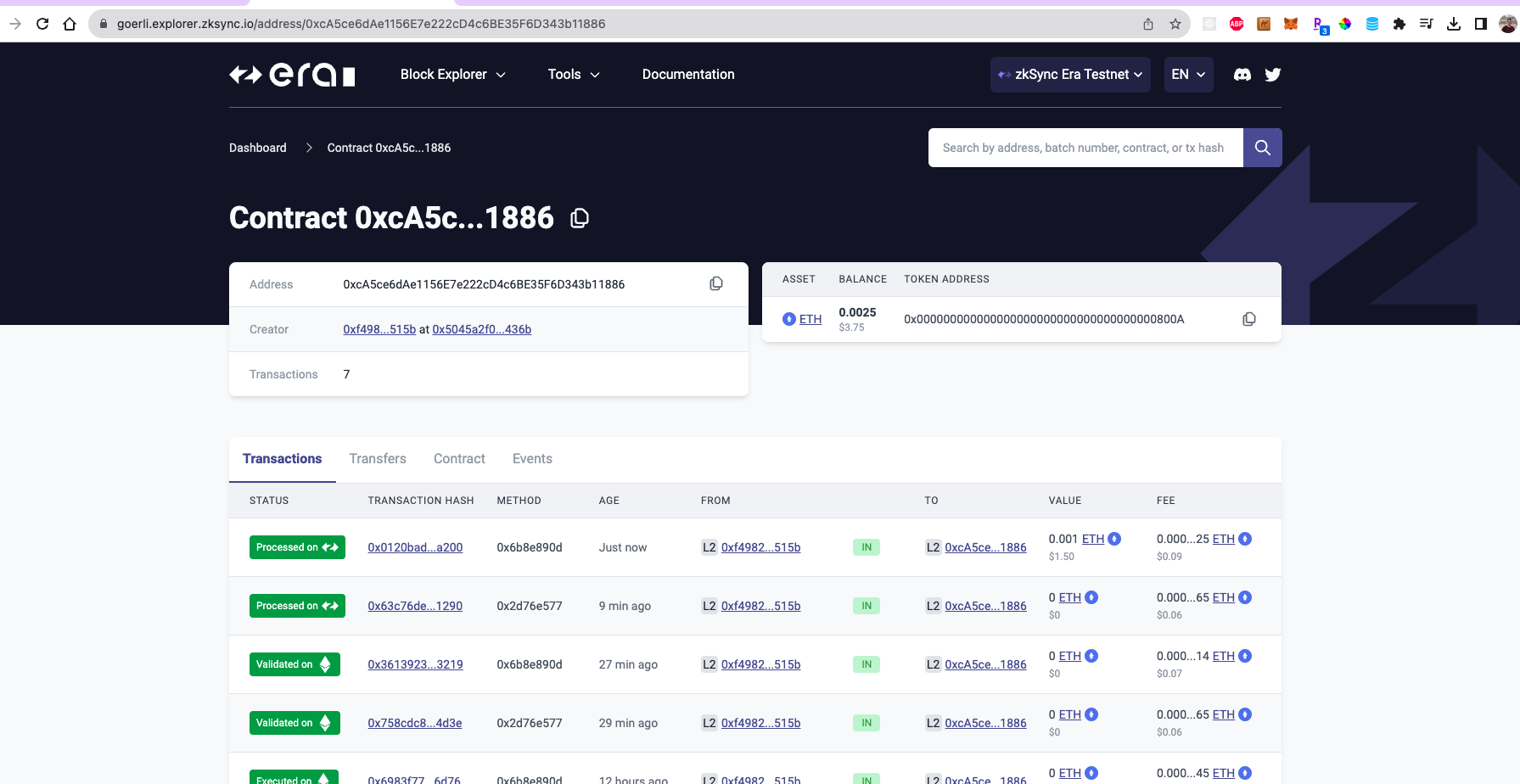Switch to the Events tab

(532, 459)
